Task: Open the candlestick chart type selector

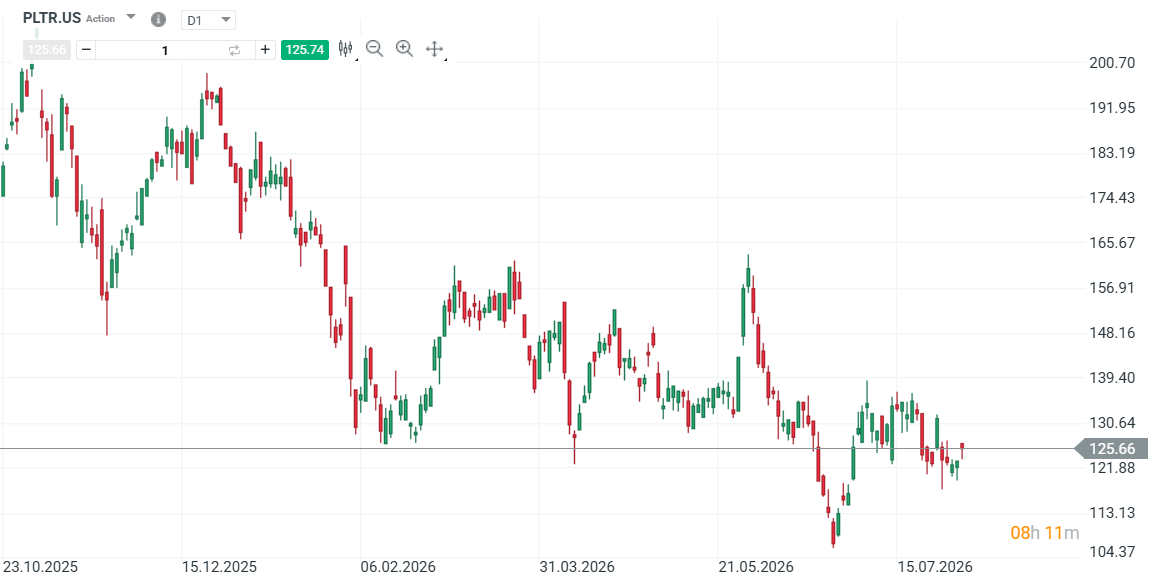Action: 346,49
